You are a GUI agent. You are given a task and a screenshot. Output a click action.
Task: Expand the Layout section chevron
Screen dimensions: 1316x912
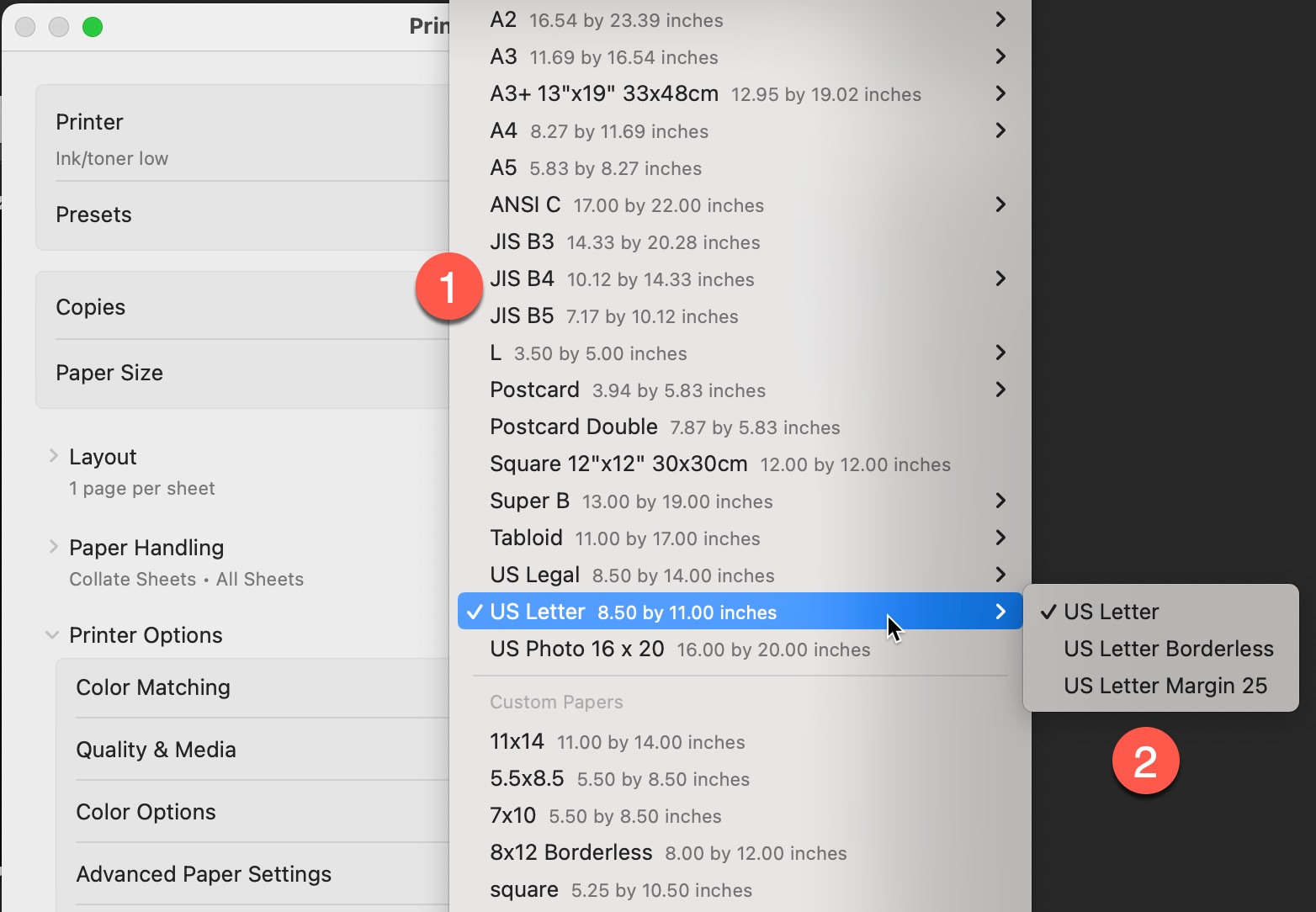[53, 456]
